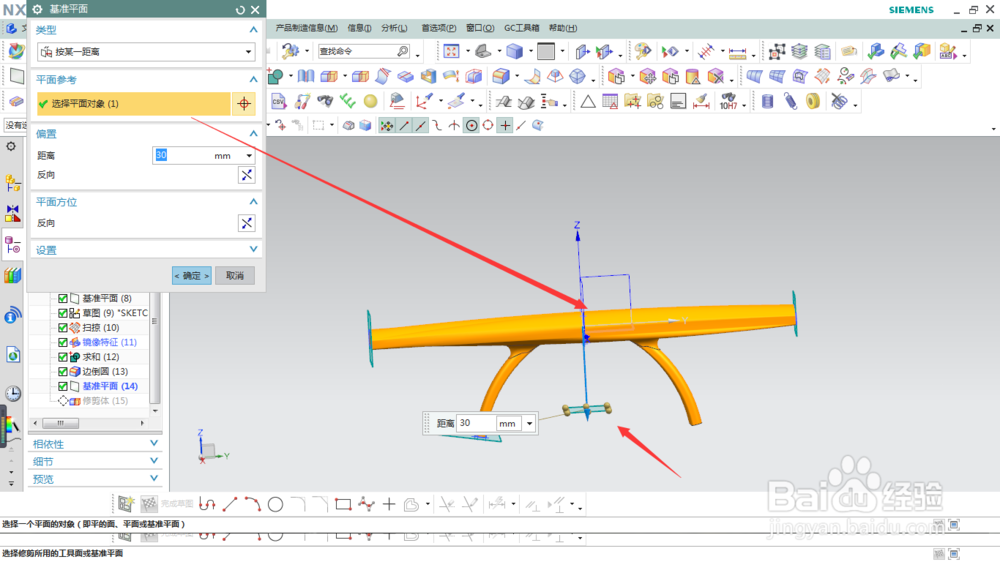Image resolution: width=1000 pixels, height=562 pixels.
Task: Click the Delete Face cube icon
Action: pyautogui.click(x=716, y=77)
